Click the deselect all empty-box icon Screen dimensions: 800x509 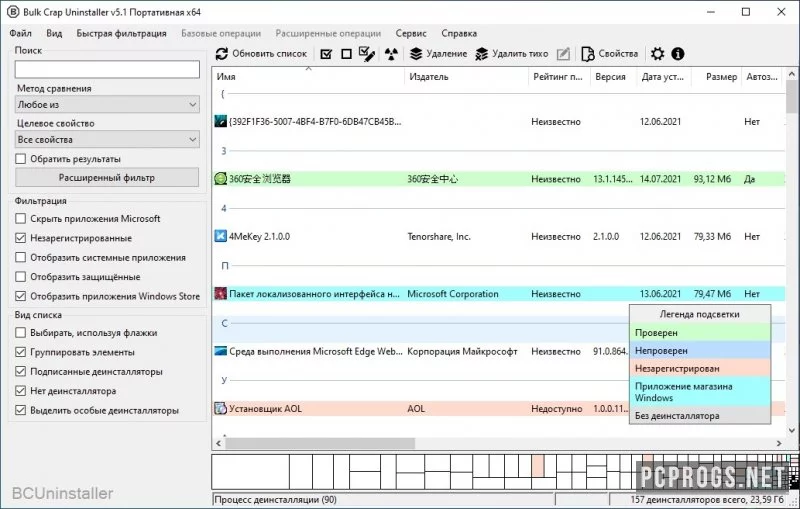tap(346, 54)
